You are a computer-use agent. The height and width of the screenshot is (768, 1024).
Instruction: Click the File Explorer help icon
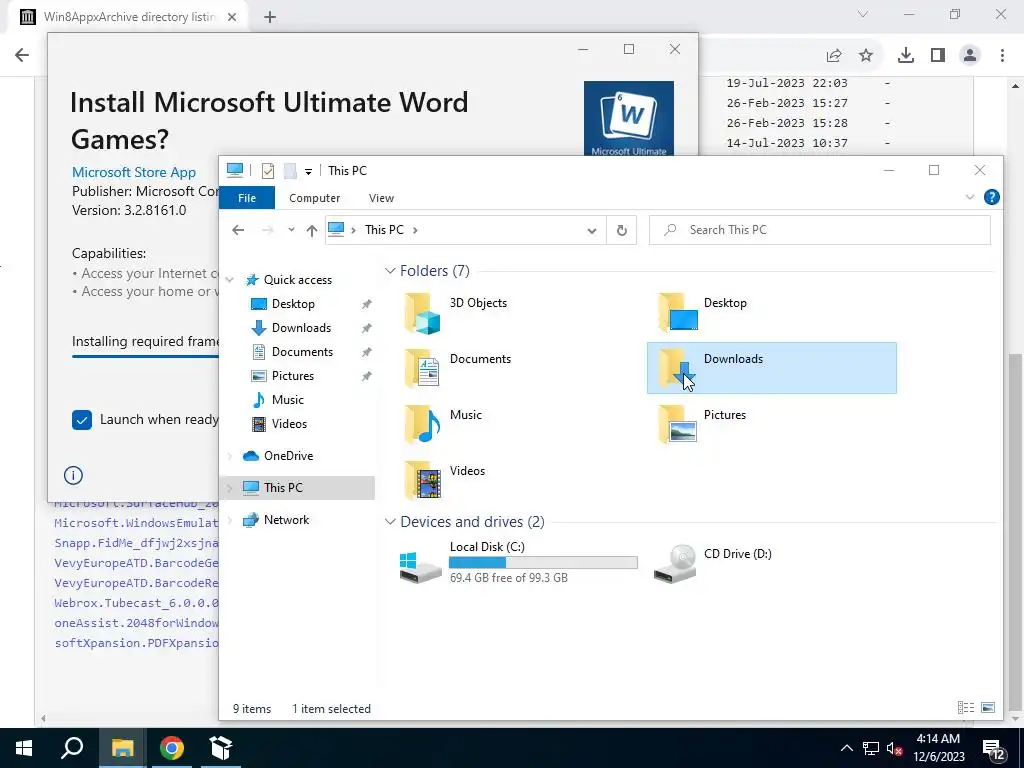pyautogui.click(x=991, y=197)
